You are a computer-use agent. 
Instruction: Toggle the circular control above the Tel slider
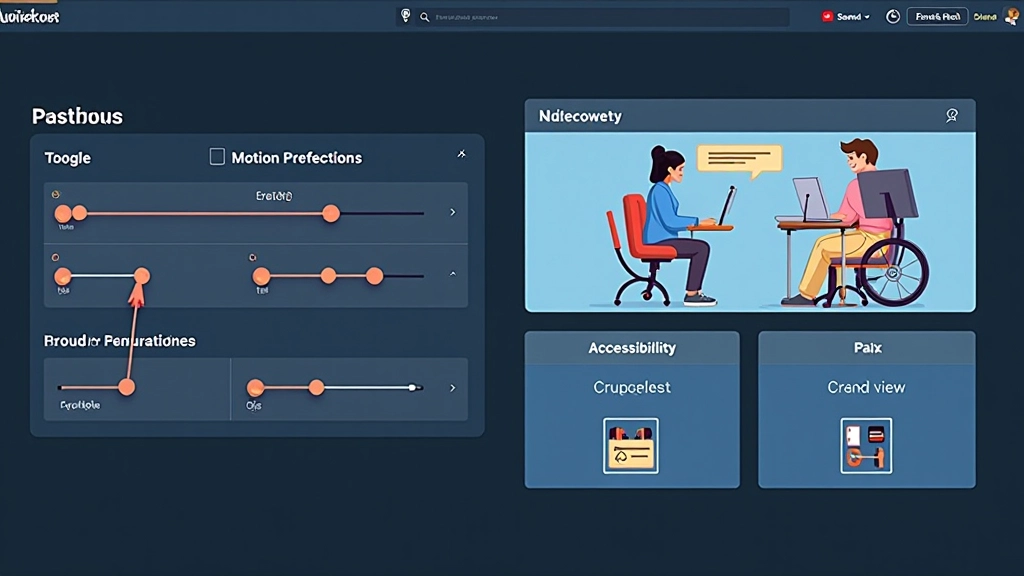(x=253, y=257)
